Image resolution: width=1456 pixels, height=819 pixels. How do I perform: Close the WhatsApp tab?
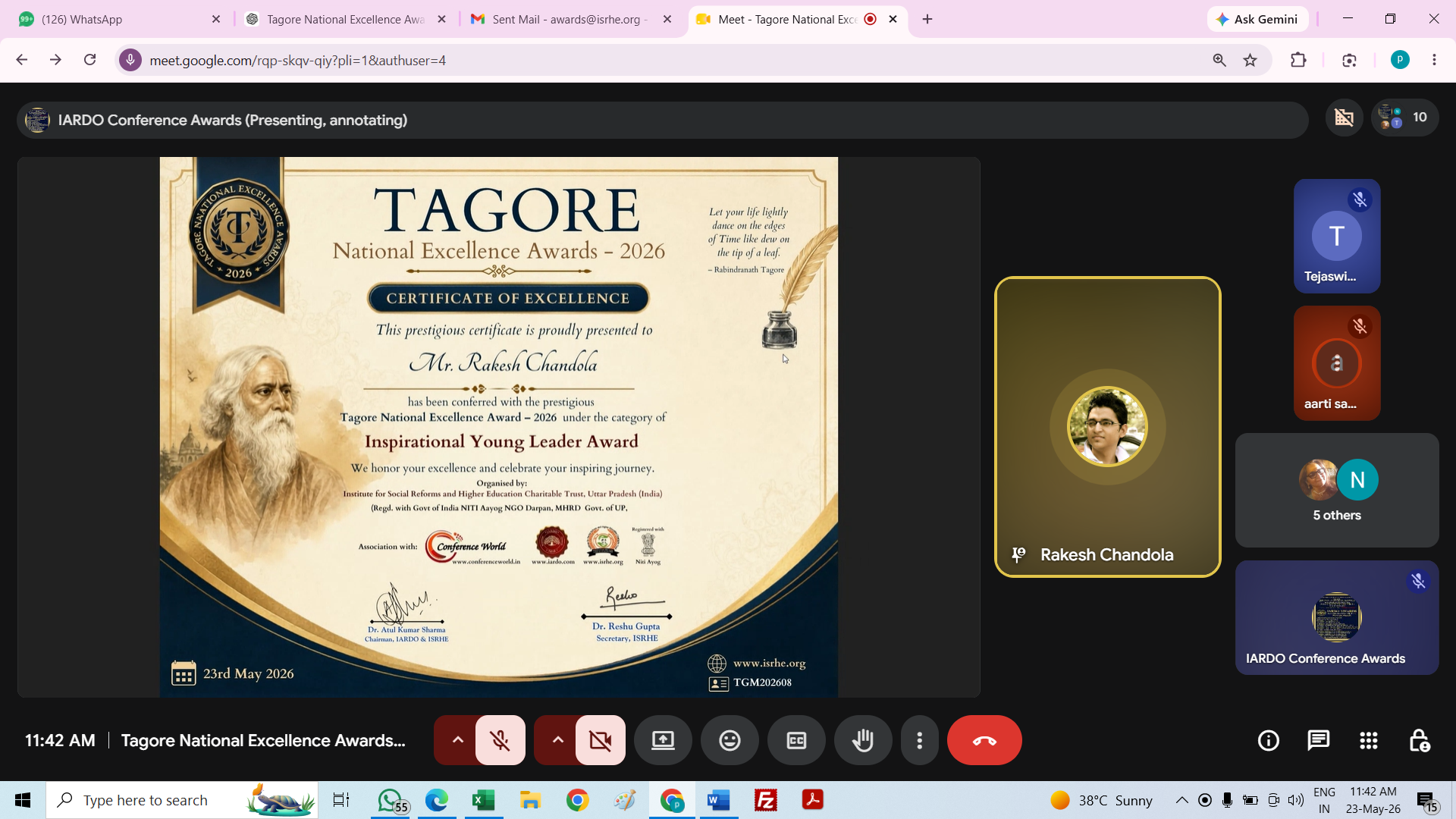[x=216, y=19]
